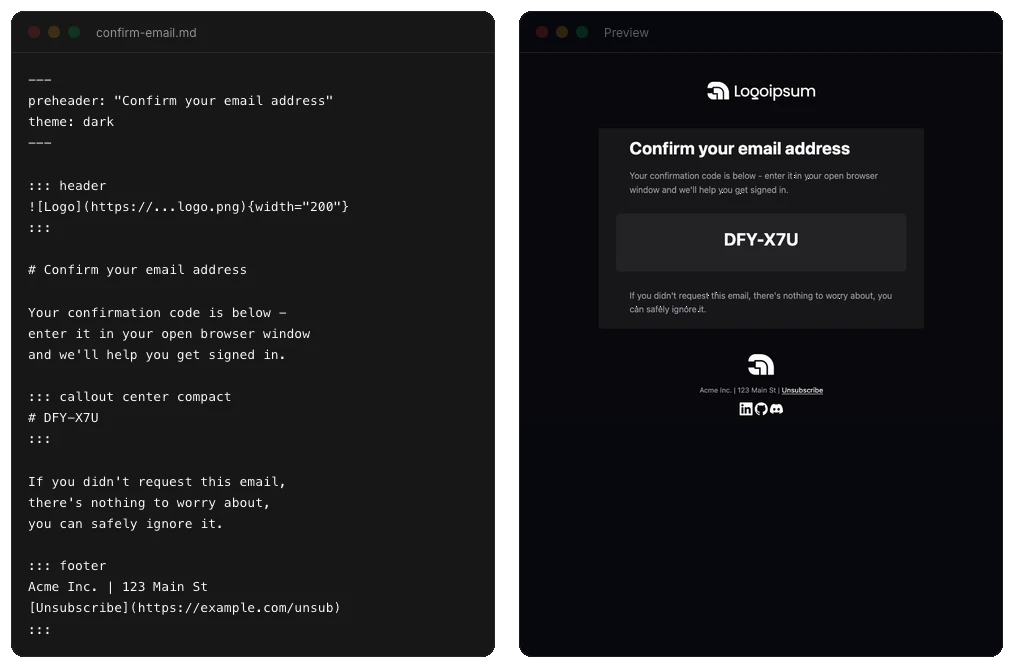This screenshot has height=667, width=1012.
Task: Click the red traffic-light dot on the editor window
Action: [x=34, y=32]
